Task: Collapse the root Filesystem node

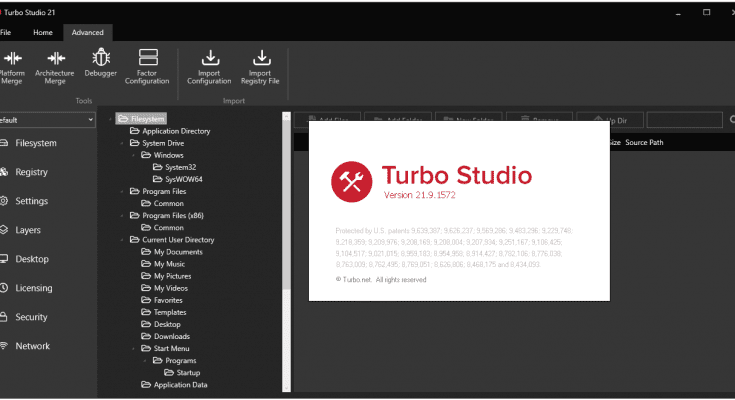Action: [111, 119]
